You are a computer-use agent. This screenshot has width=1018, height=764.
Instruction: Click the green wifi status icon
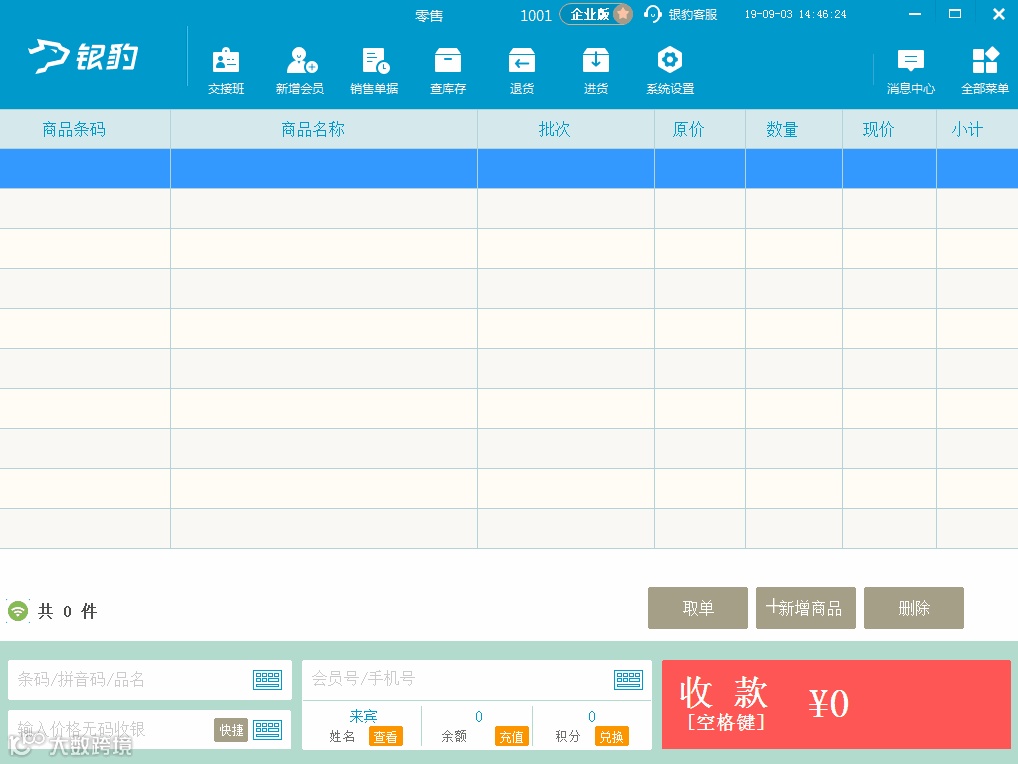18,611
